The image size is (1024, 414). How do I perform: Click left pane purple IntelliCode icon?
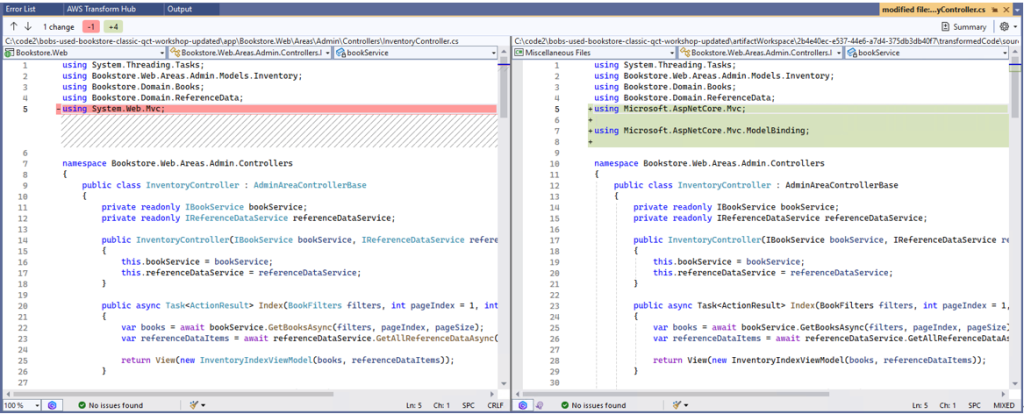(x=53, y=405)
